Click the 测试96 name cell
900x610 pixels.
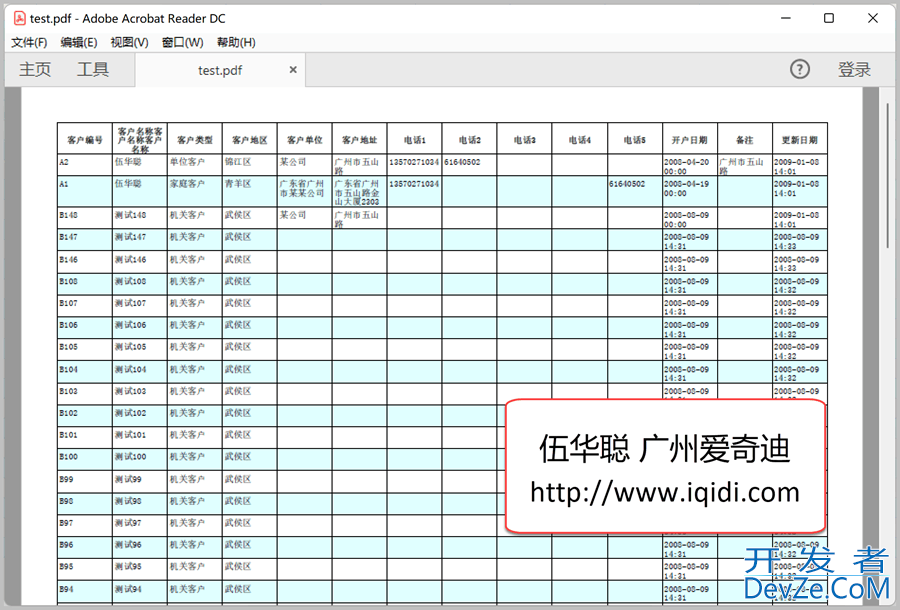click(140, 547)
